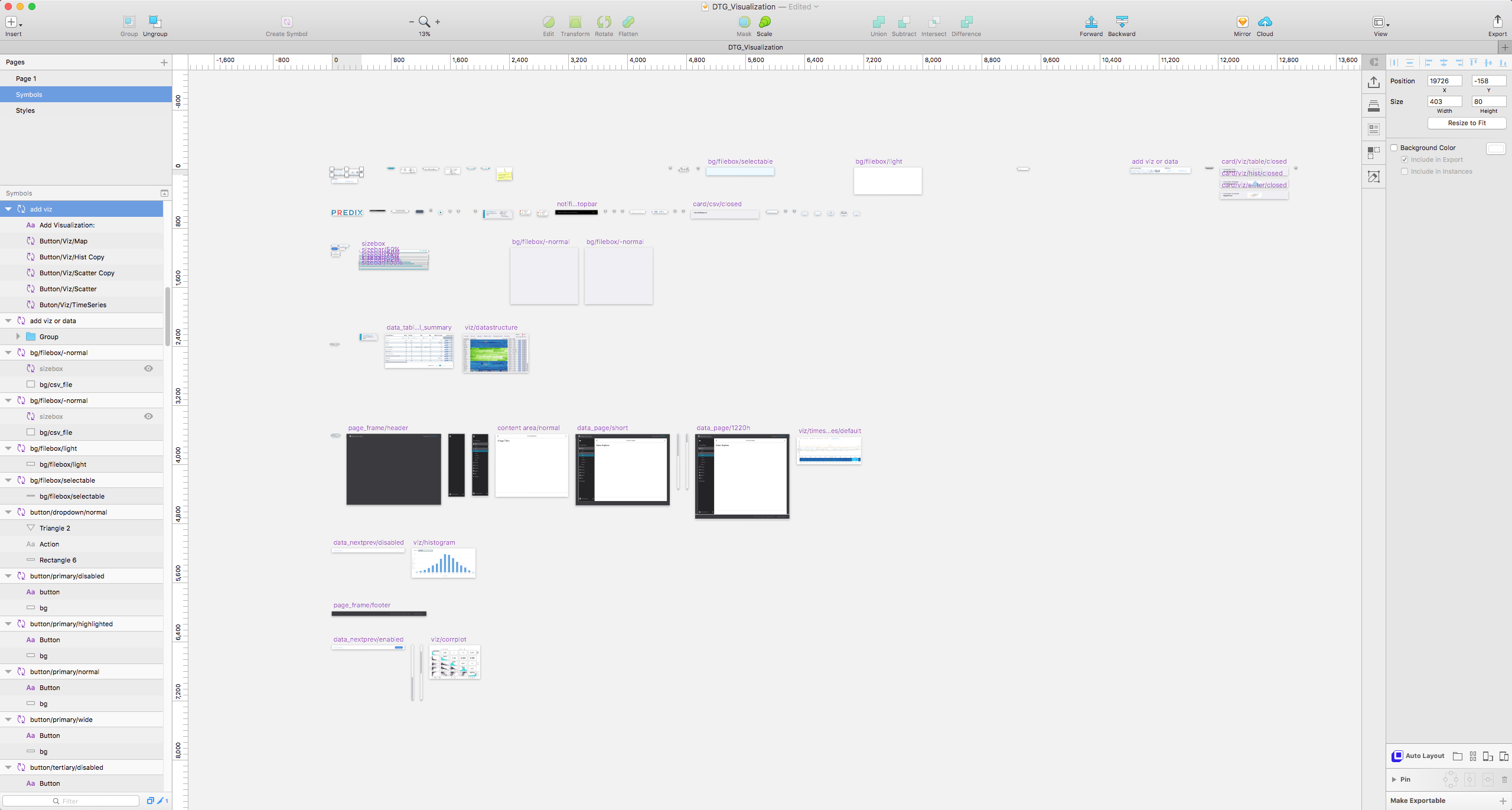
Task: Apply the Difference boolean operation
Action: click(x=966, y=22)
